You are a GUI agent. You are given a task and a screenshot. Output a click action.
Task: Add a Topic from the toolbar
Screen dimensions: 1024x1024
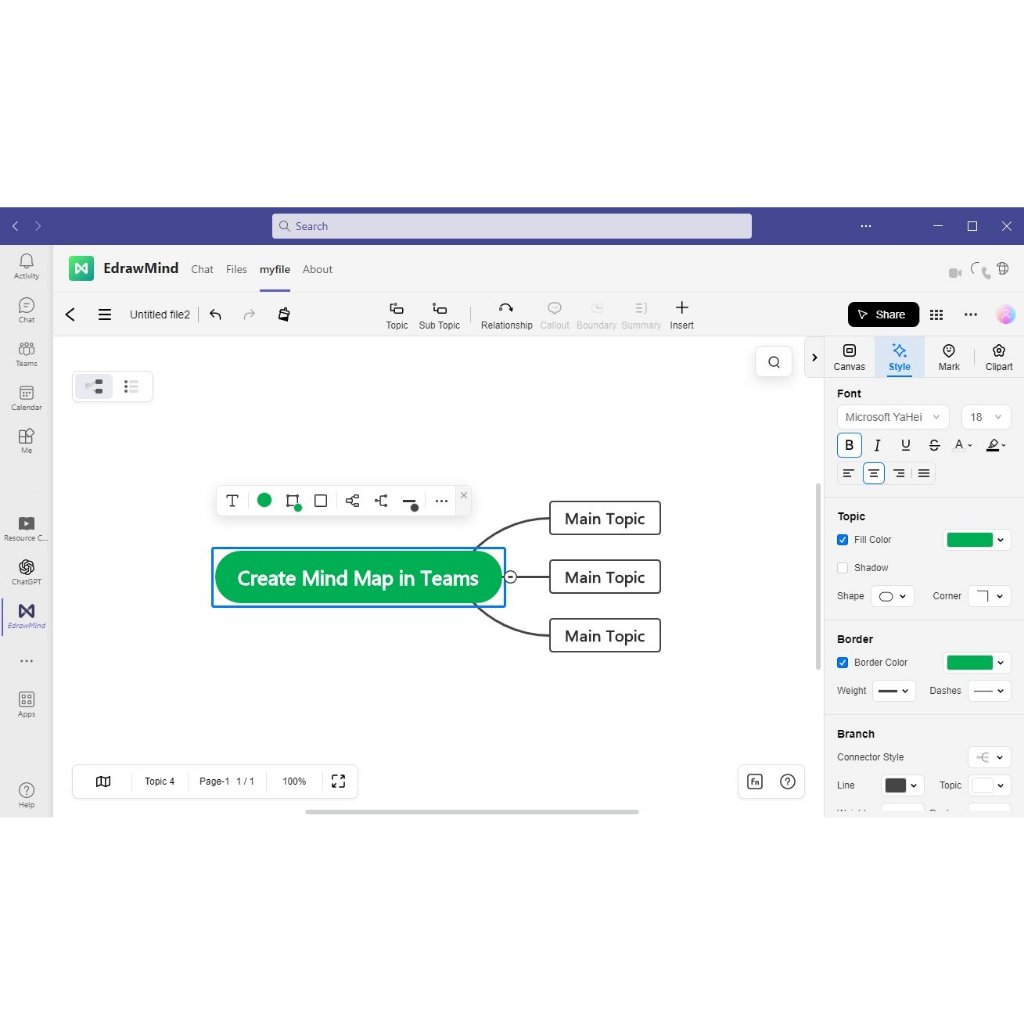[x=396, y=315]
